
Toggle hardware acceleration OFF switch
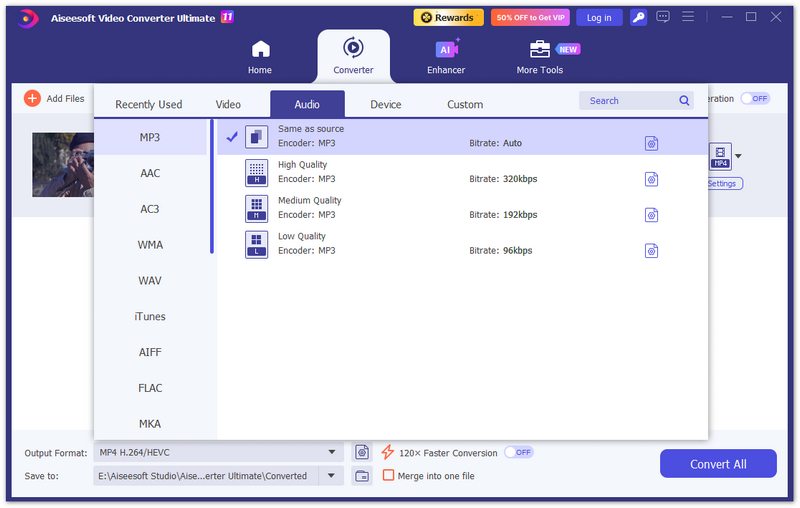pyautogui.click(x=755, y=98)
